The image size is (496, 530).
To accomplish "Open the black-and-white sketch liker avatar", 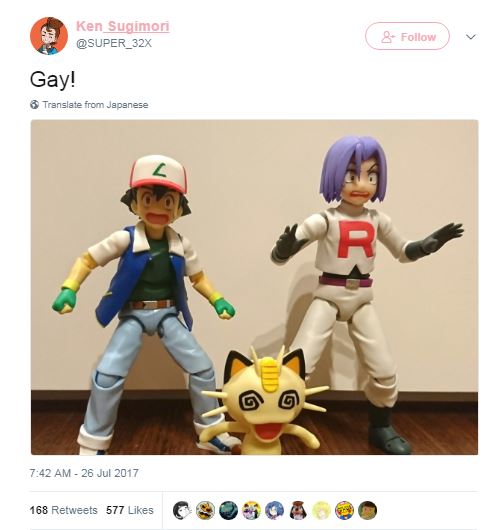I will [x=182, y=510].
